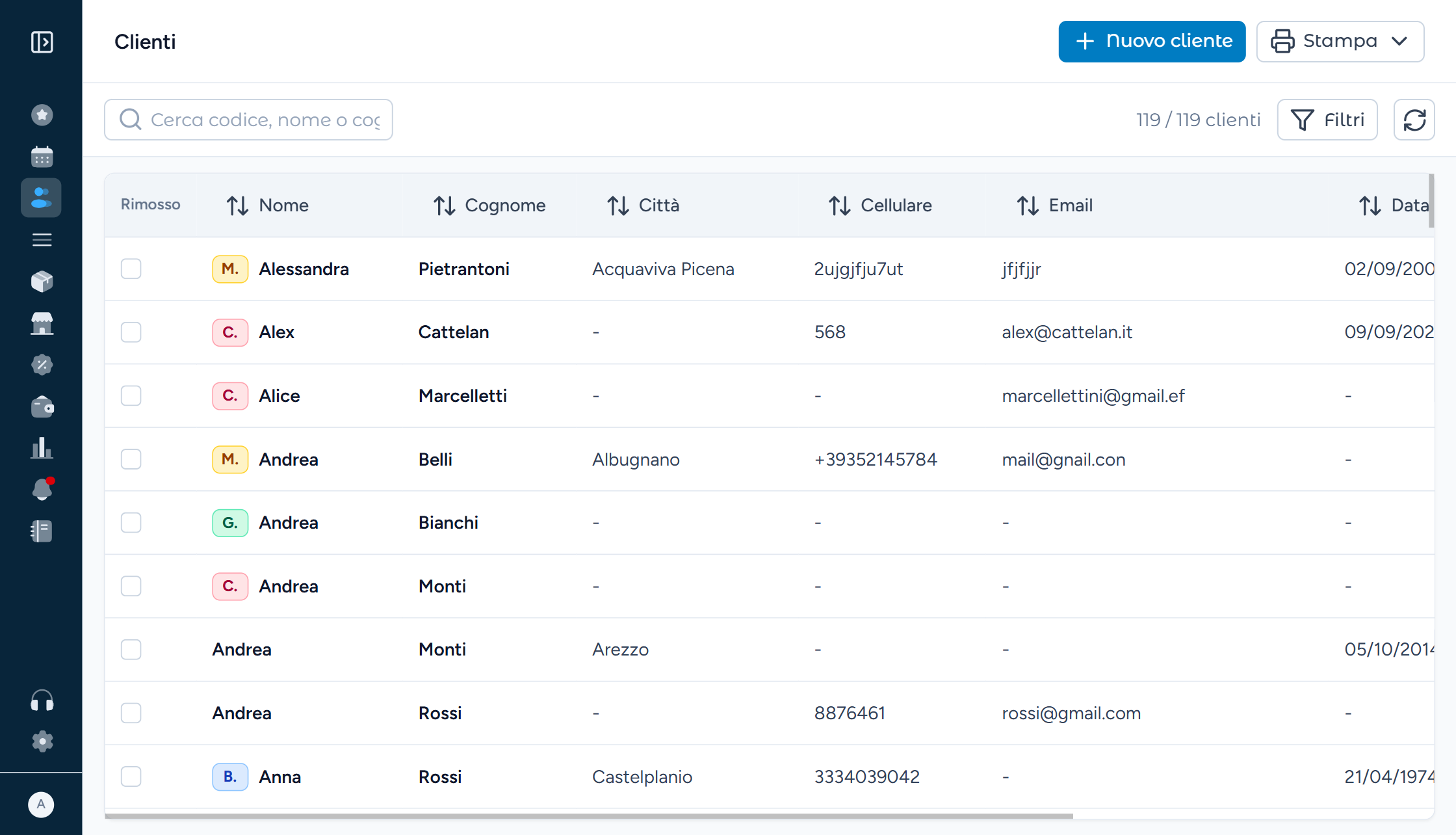Open the wallet icon in sidebar
1456x835 pixels.
coord(42,407)
